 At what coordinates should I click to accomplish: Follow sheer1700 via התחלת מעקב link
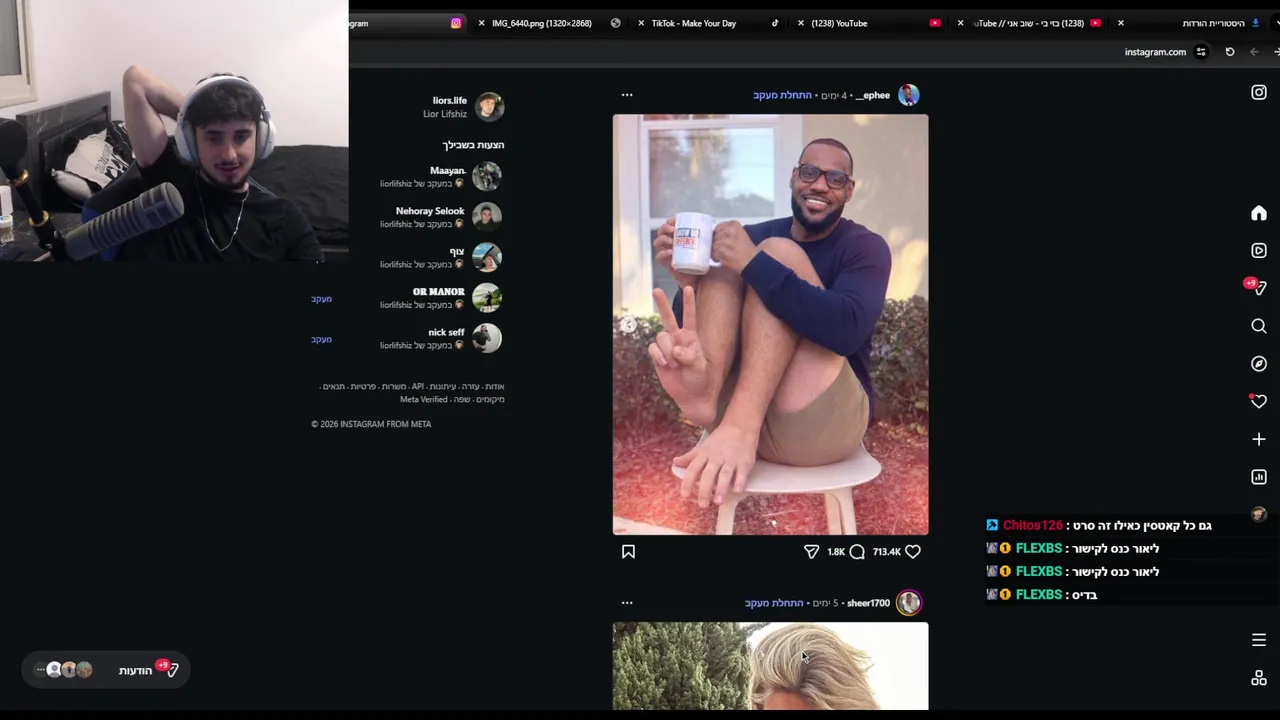click(x=774, y=603)
